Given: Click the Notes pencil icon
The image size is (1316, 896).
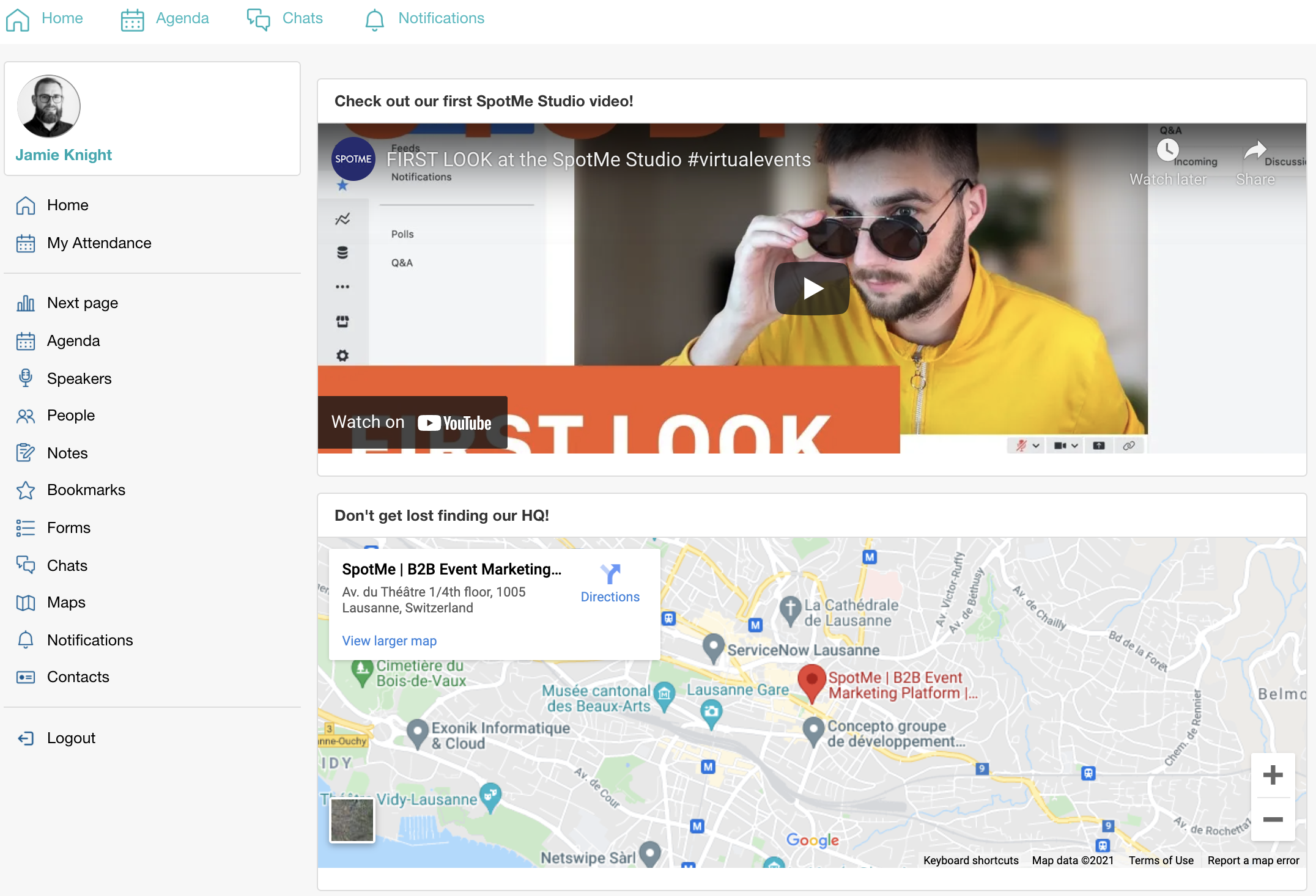Looking at the screenshot, I should pos(26,453).
